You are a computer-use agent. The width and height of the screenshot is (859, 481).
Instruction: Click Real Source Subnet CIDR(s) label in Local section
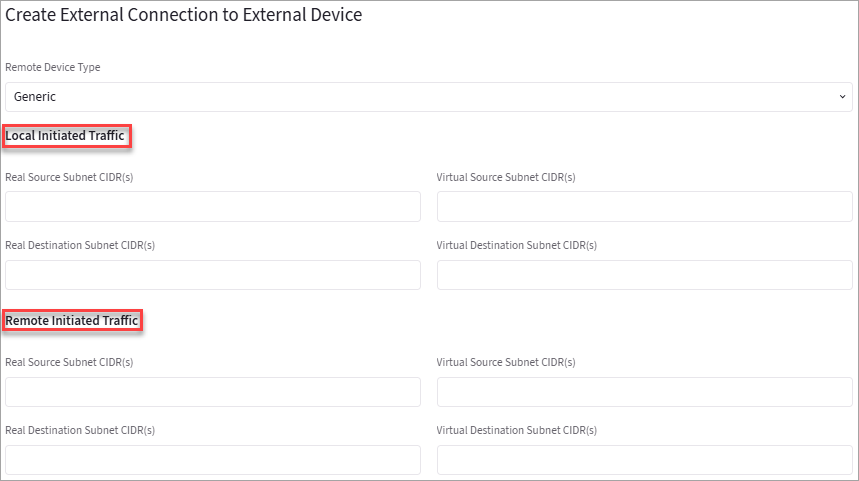tap(69, 177)
